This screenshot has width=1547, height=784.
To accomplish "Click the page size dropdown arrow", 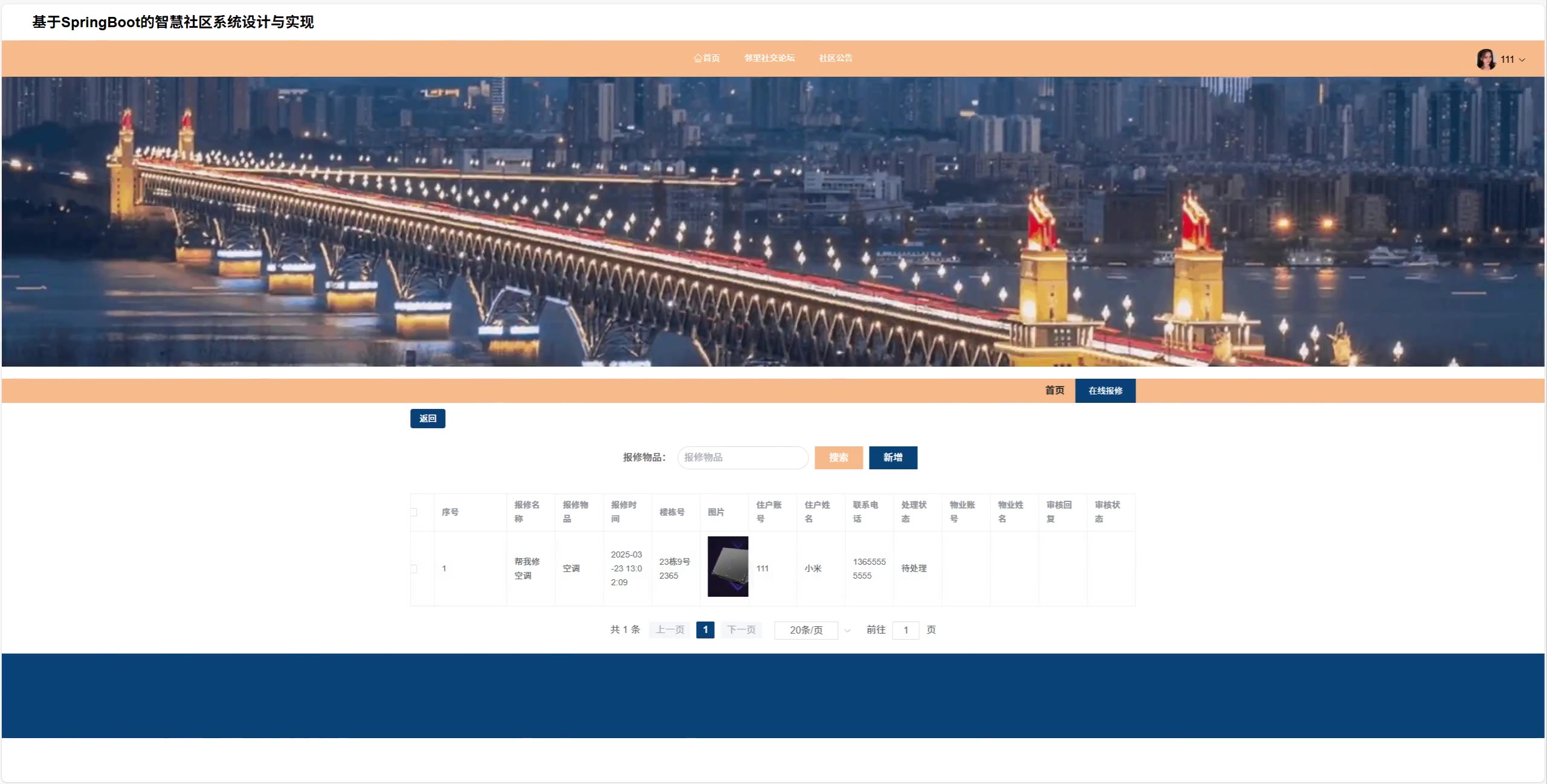I will click(847, 631).
